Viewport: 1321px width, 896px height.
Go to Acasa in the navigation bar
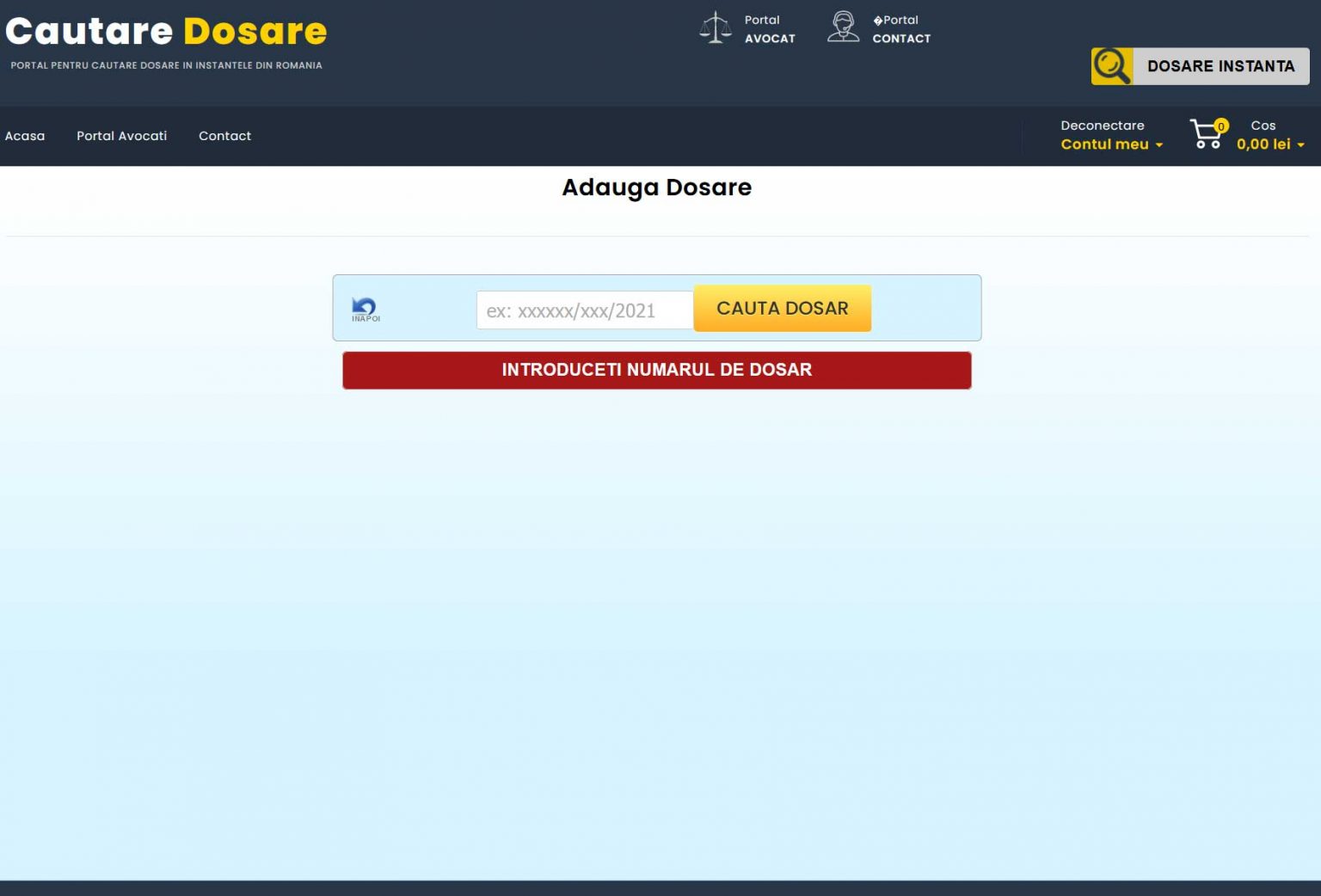[25, 136]
